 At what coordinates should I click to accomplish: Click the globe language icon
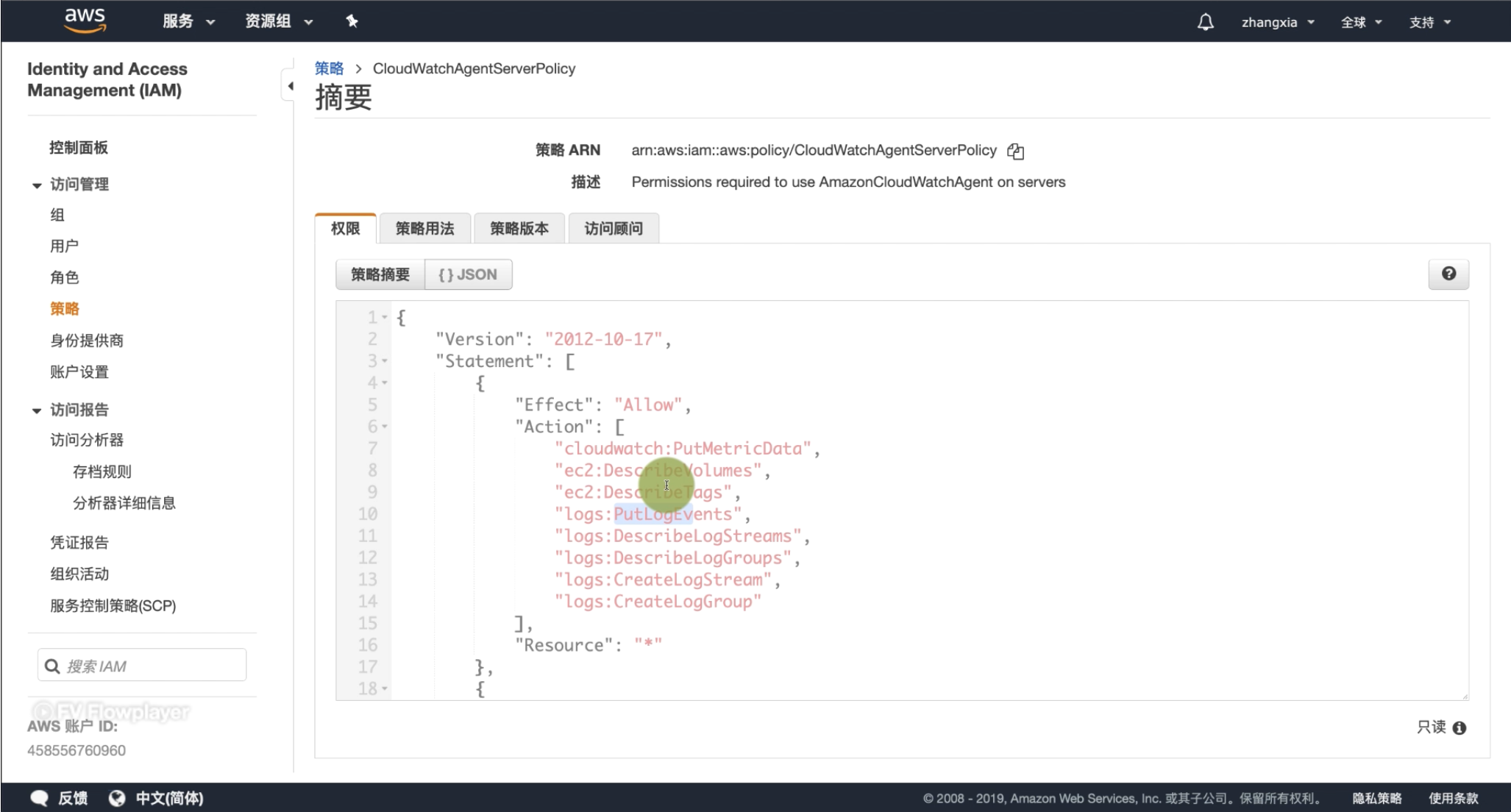[116, 798]
